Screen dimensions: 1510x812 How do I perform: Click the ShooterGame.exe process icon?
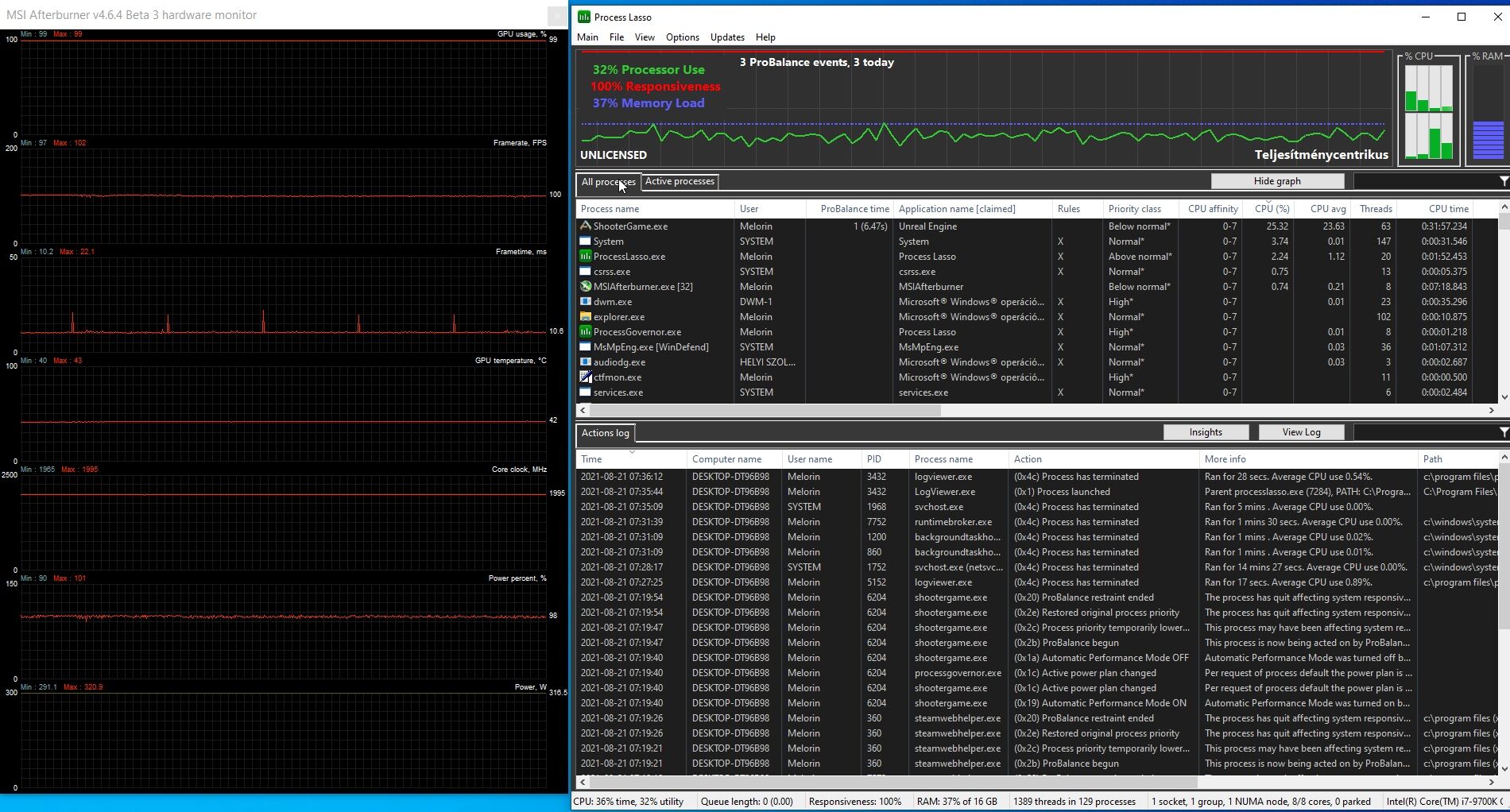[586, 226]
